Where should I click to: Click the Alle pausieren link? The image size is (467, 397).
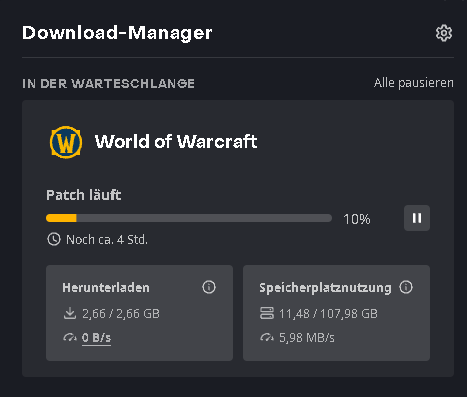click(414, 83)
